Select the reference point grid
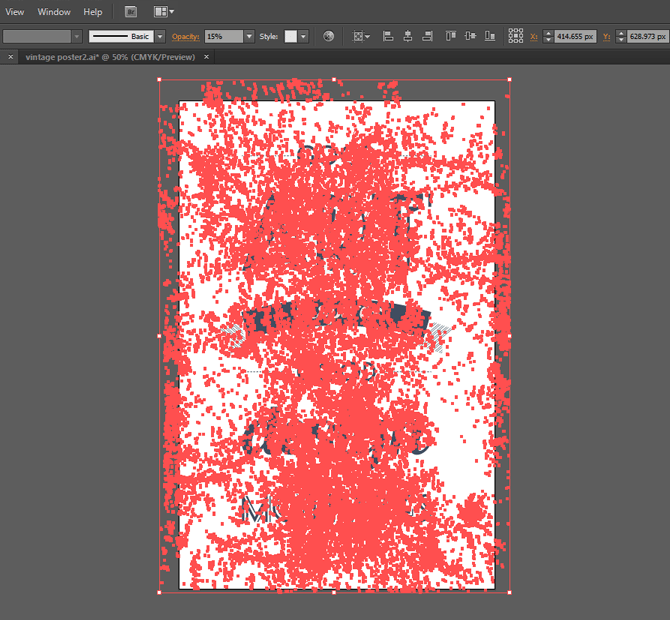 click(x=516, y=36)
